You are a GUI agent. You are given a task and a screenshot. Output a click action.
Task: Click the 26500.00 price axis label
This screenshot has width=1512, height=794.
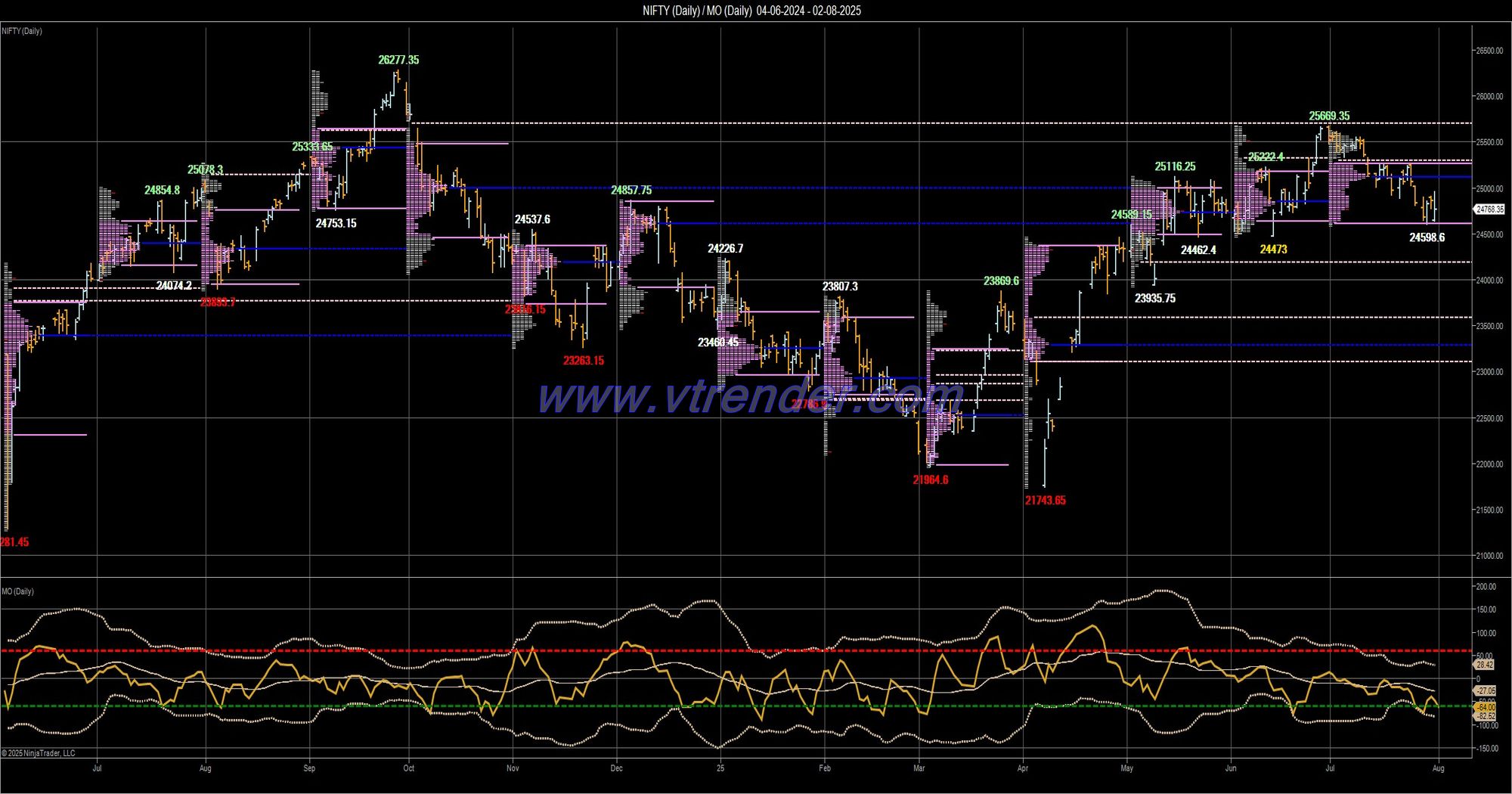click(1489, 51)
